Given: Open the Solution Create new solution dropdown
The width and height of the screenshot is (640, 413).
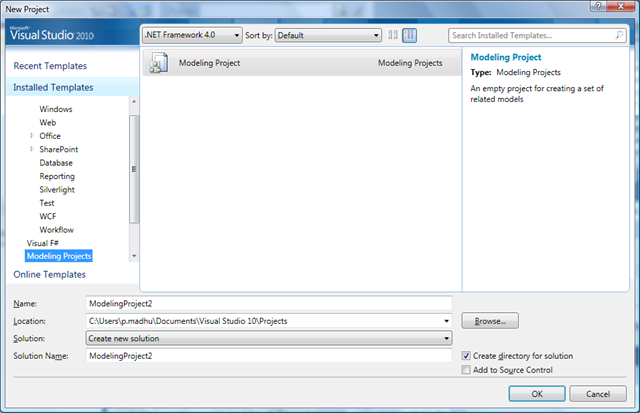Looking at the screenshot, I should pyautogui.click(x=269, y=338).
